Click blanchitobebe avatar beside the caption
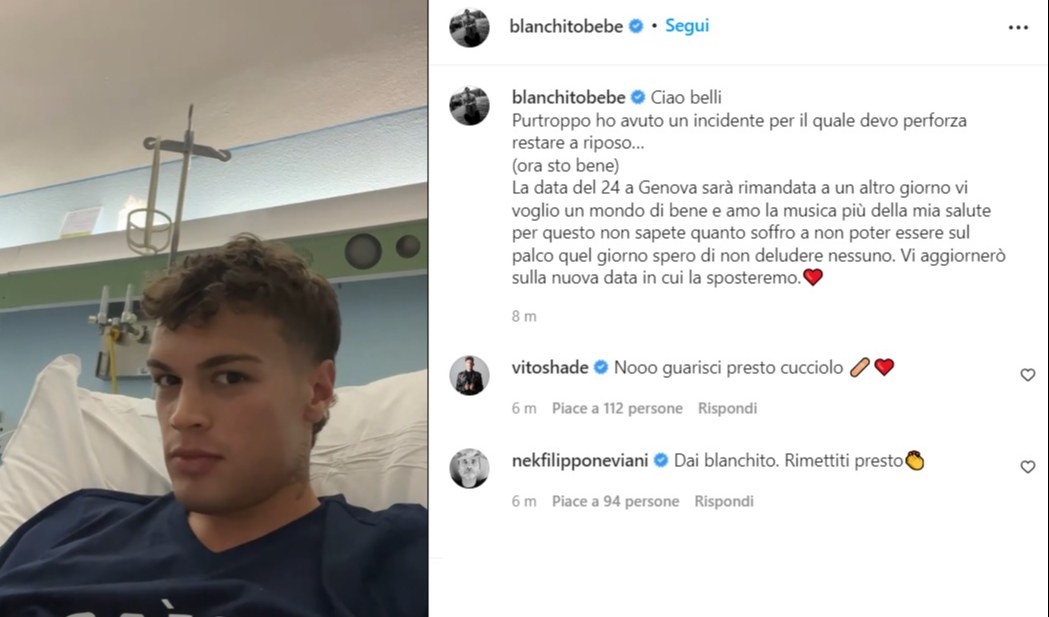This screenshot has height=617, width=1049. pyautogui.click(x=469, y=105)
